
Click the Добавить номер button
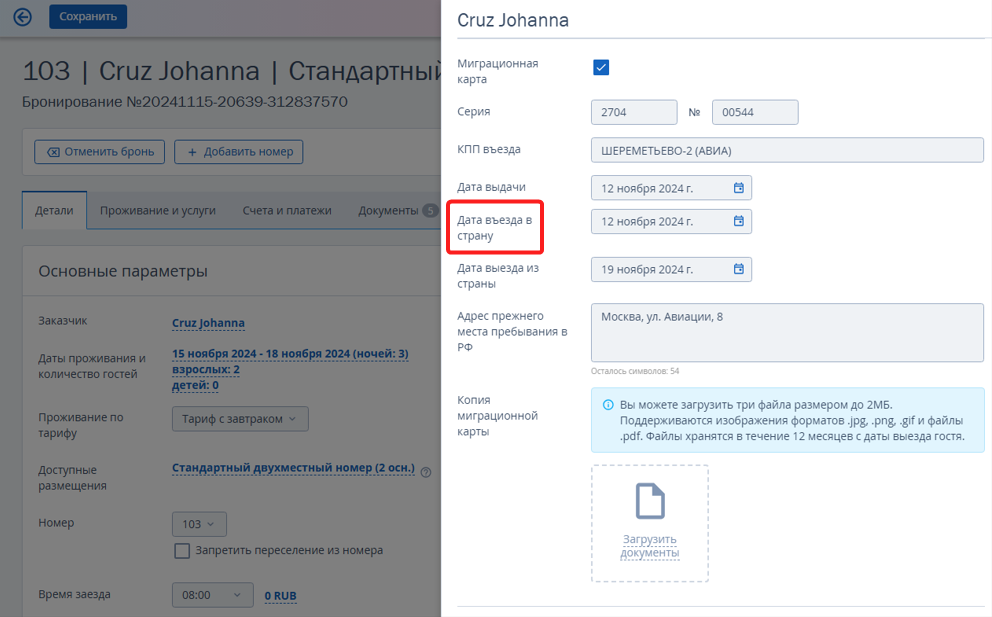[239, 152]
